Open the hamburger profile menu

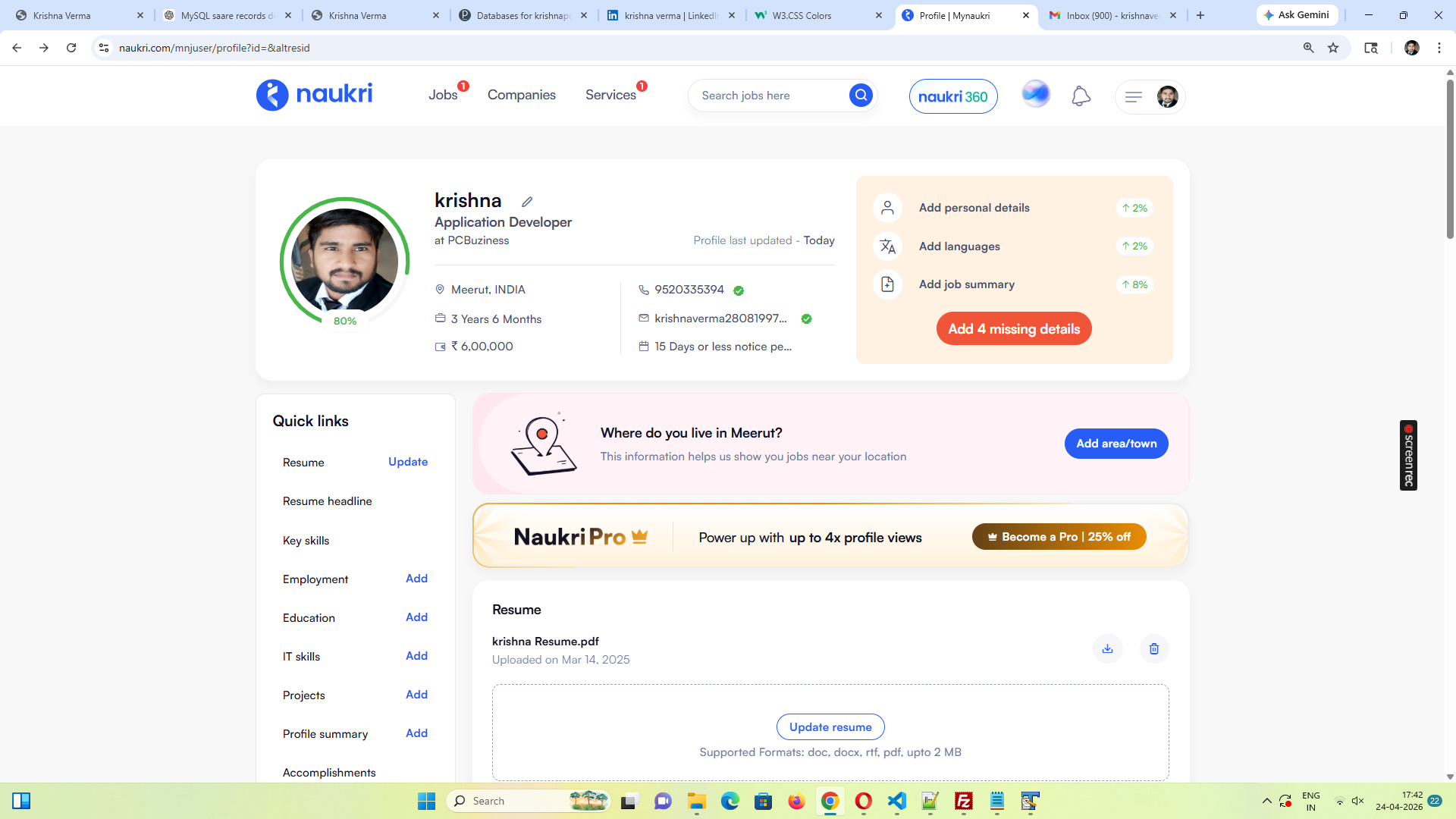pos(1134,97)
